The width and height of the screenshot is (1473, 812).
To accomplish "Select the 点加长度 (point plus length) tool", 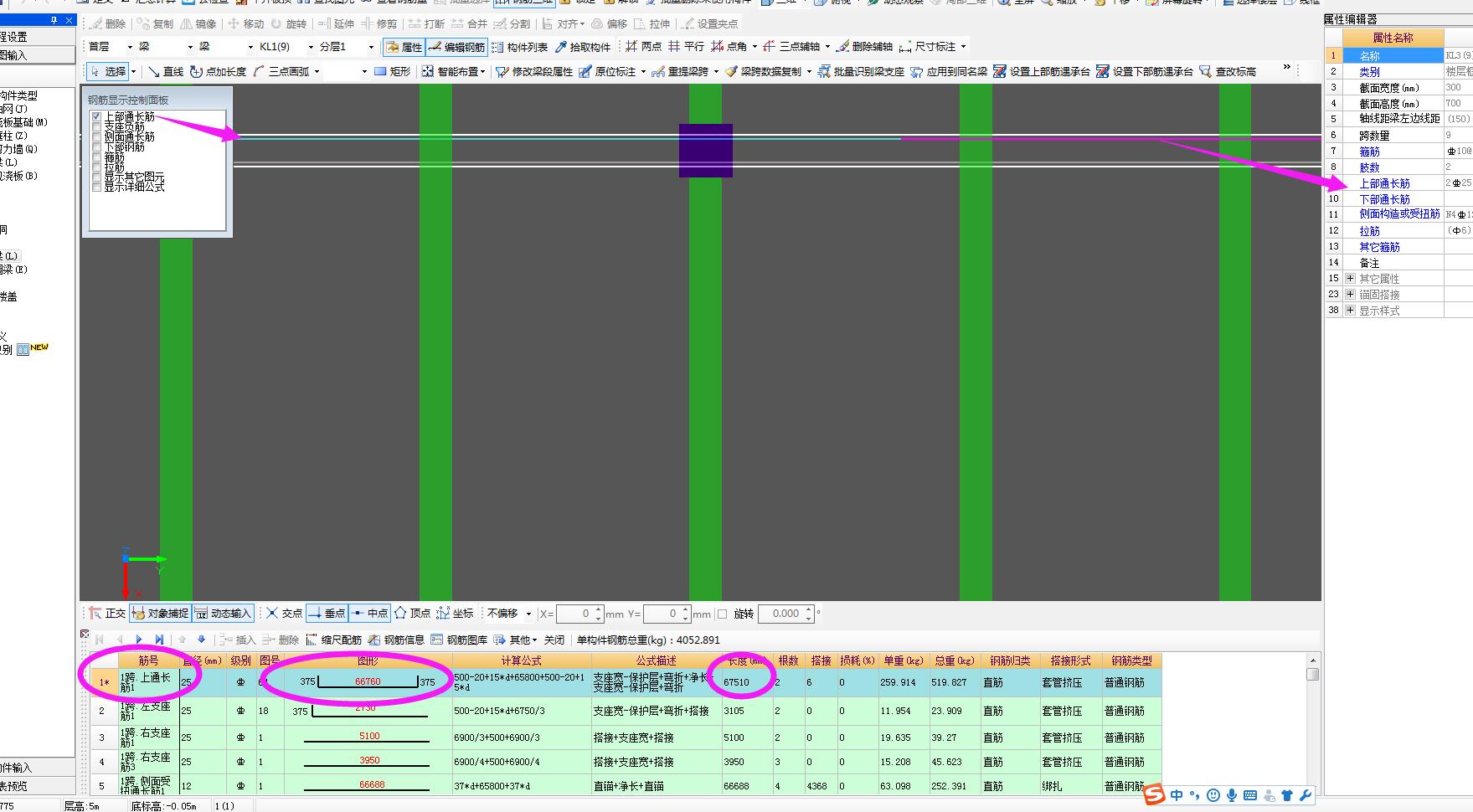I will [219, 71].
